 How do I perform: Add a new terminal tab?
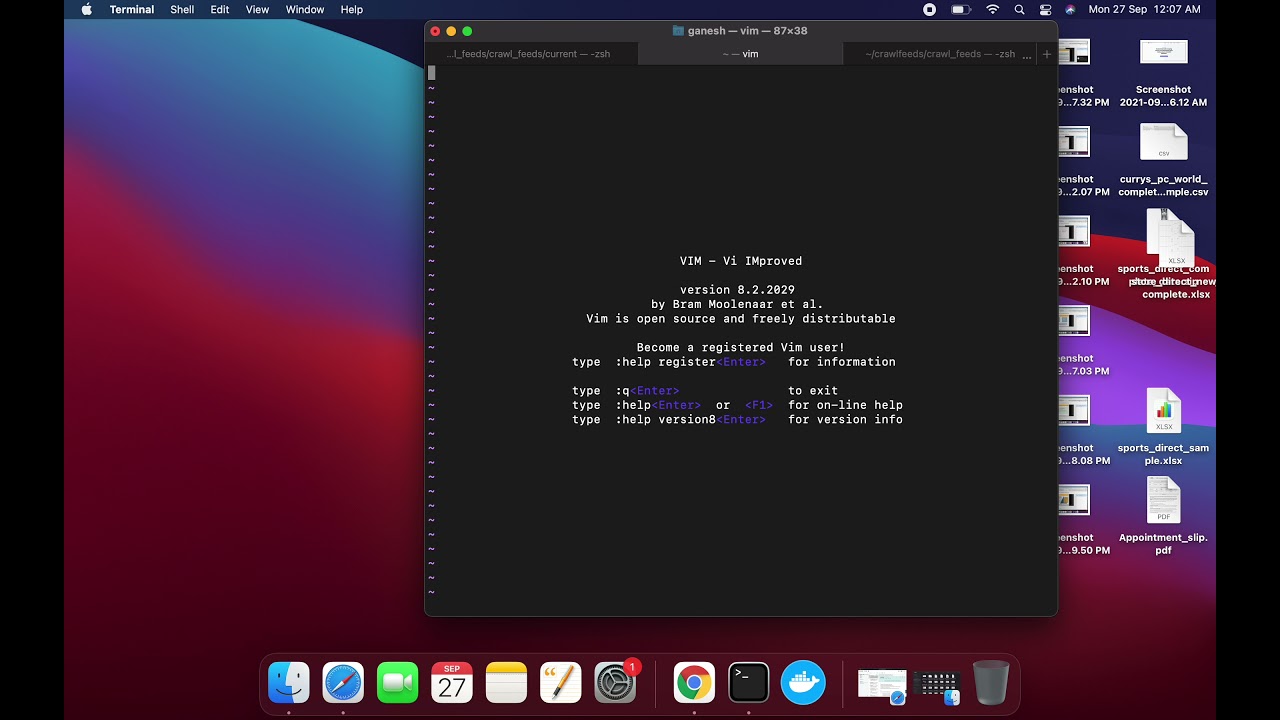[1047, 54]
